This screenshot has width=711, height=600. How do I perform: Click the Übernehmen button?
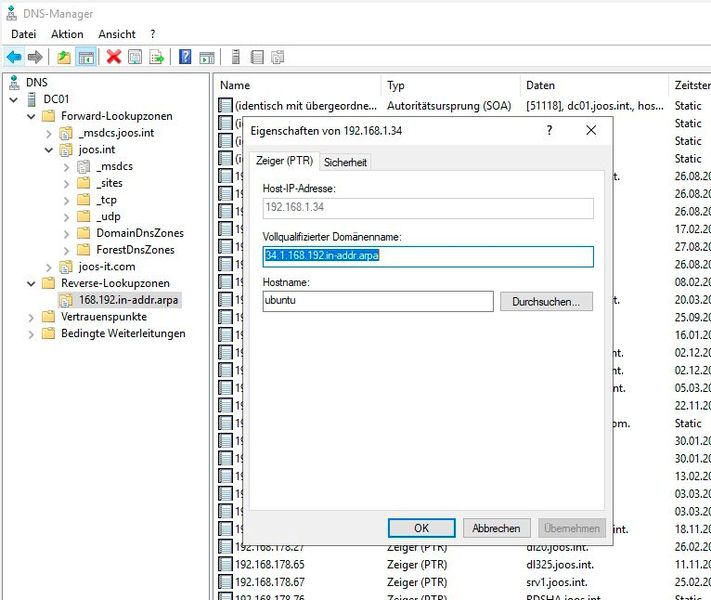[572, 528]
